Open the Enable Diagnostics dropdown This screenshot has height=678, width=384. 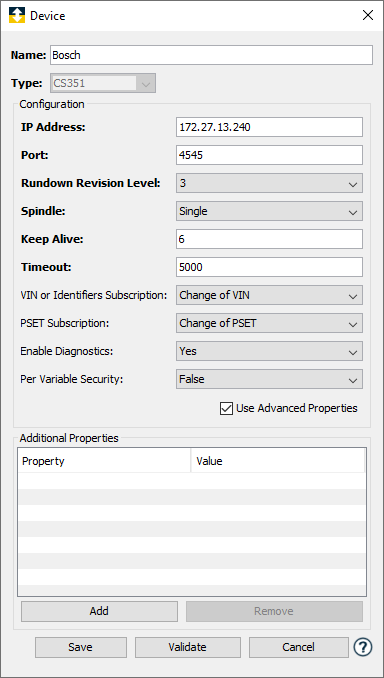269,351
